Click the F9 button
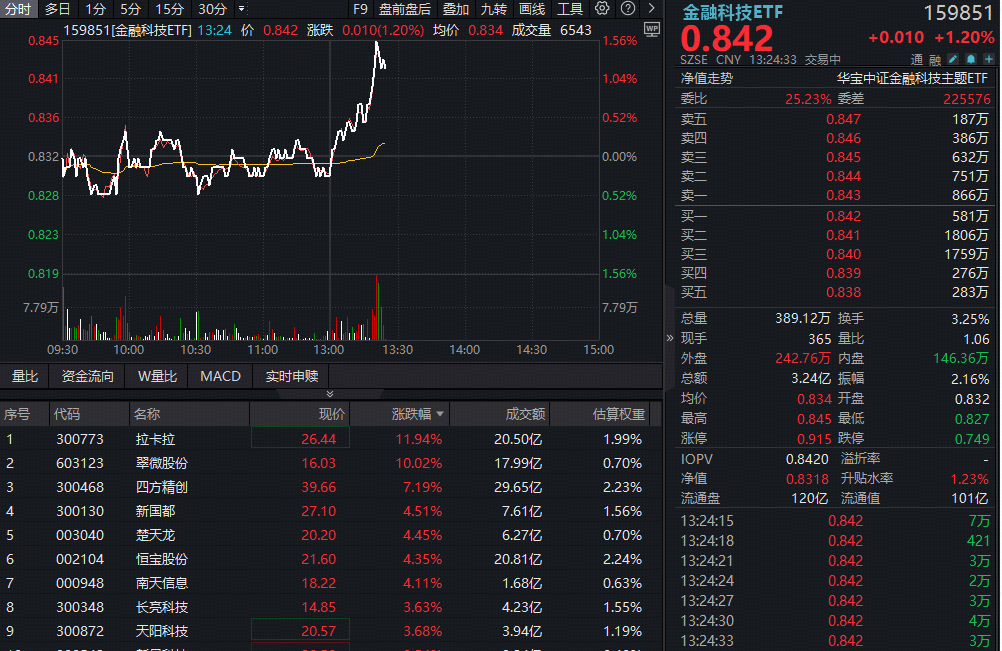Screen dimensions: 1002x651 [361, 8]
